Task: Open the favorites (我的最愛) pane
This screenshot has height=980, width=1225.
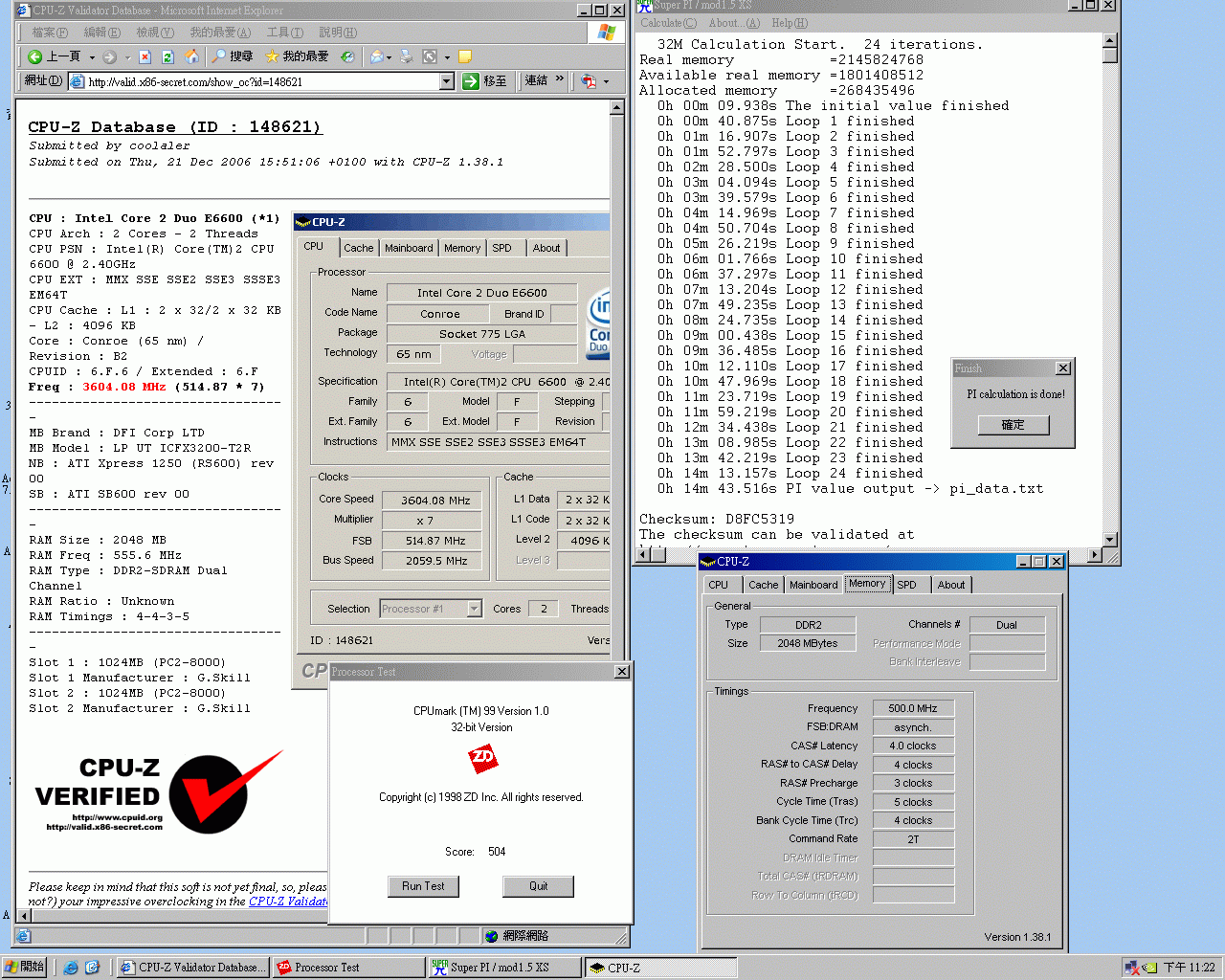Action: 297,56
